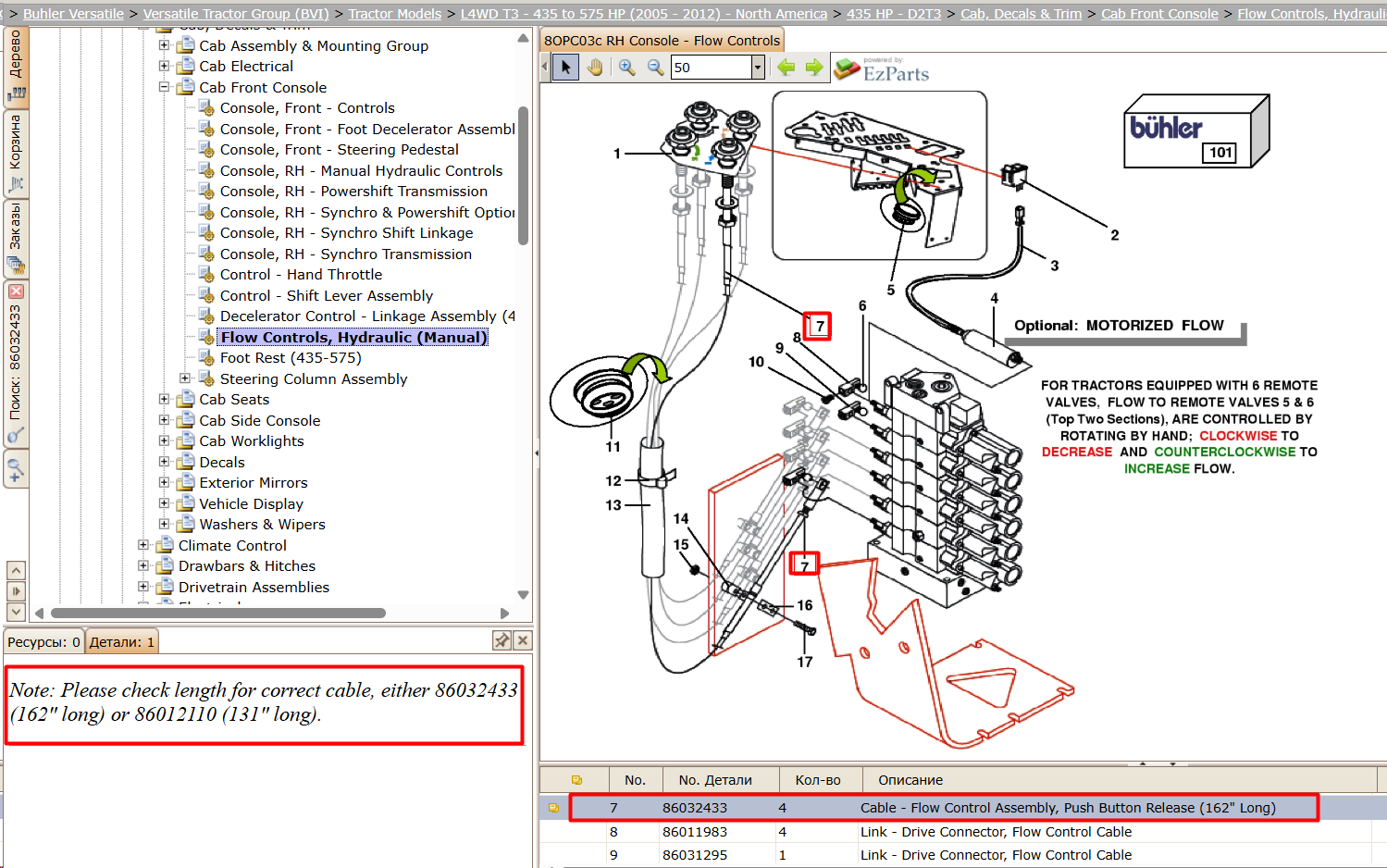1387x868 pixels.
Task: Go to next page with green arrow
Action: click(x=814, y=67)
